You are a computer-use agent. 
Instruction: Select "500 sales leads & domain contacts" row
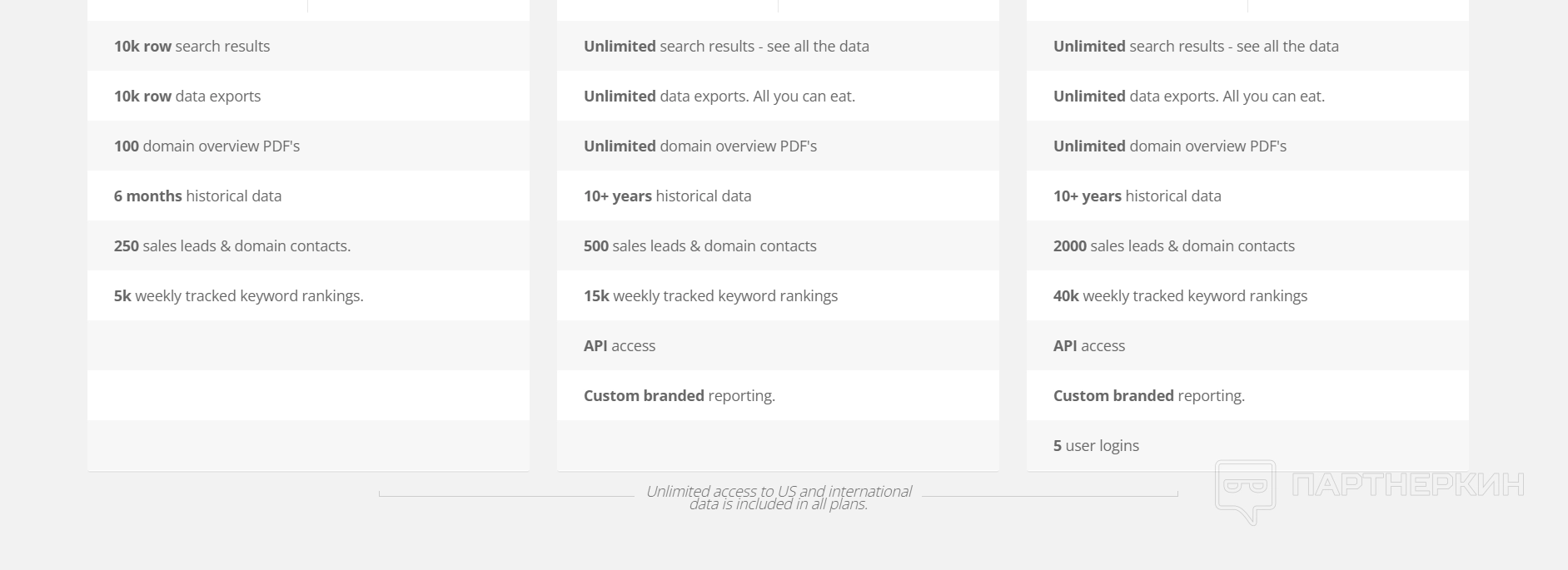click(x=700, y=246)
